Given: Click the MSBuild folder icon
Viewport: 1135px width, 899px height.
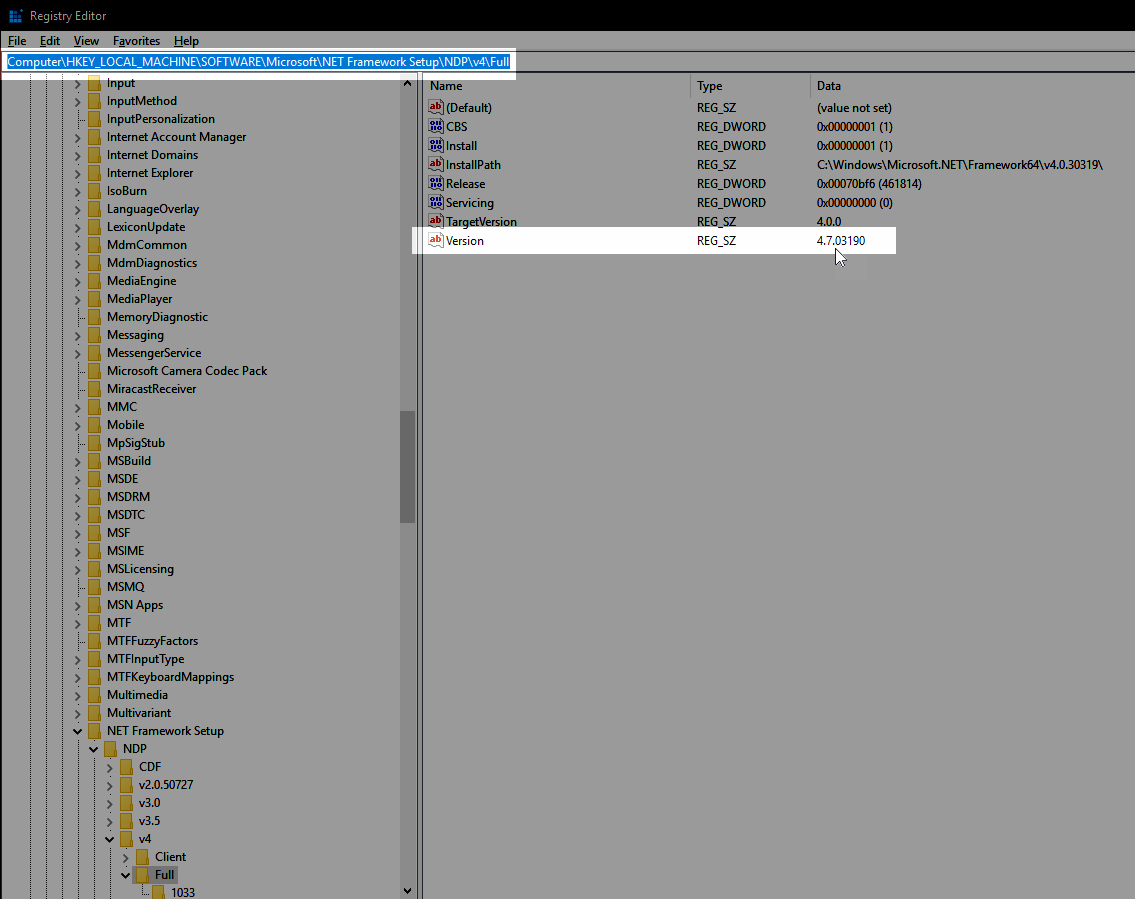Looking at the screenshot, I should pyautogui.click(x=94, y=461).
